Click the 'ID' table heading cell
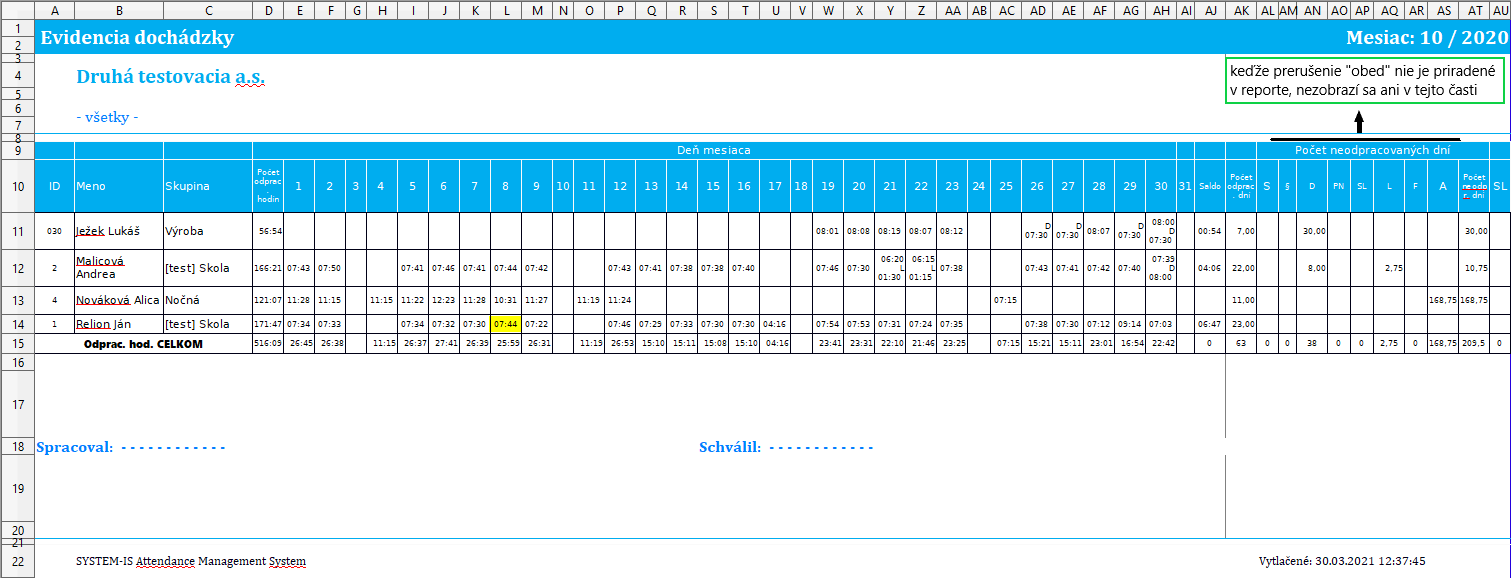The image size is (1511, 578). pos(55,185)
